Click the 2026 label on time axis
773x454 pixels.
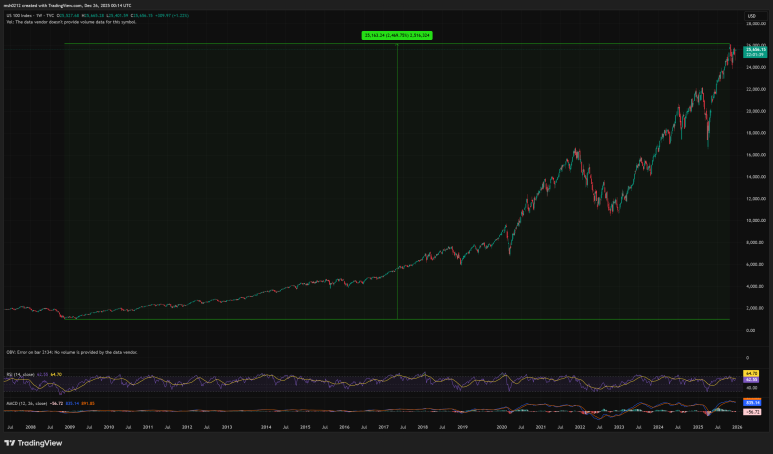click(x=735, y=426)
